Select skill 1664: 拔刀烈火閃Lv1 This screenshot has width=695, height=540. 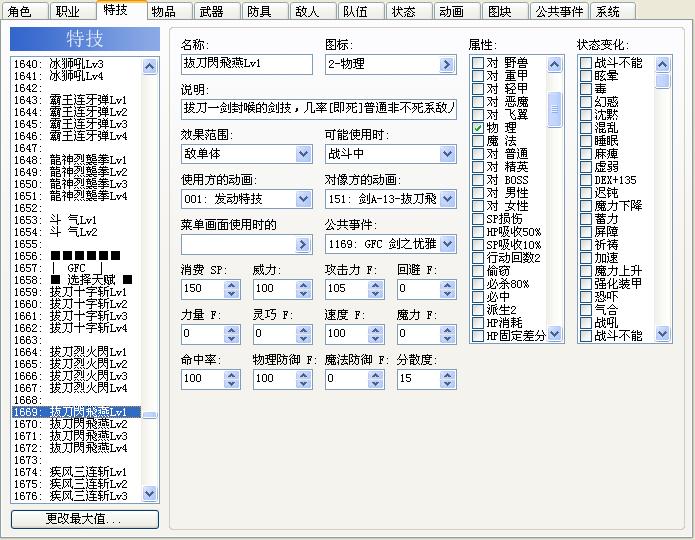pos(76,352)
